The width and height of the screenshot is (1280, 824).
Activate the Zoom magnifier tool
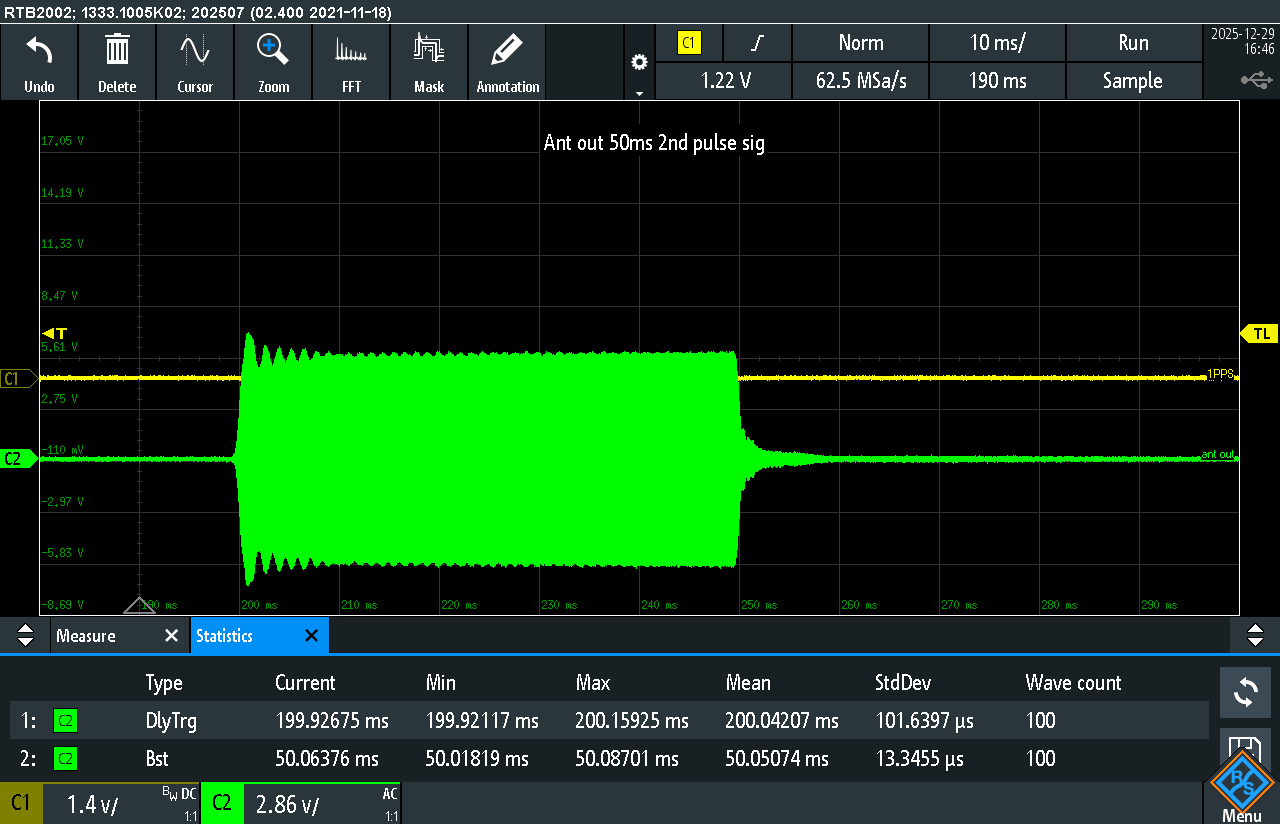click(x=273, y=50)
